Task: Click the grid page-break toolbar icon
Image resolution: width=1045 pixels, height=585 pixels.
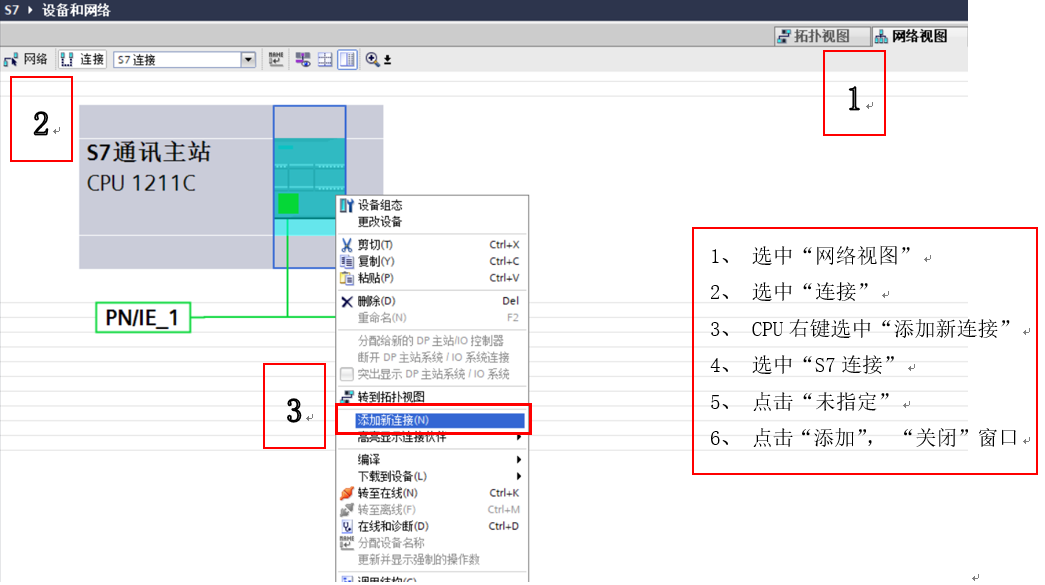Action: [325, 60]
